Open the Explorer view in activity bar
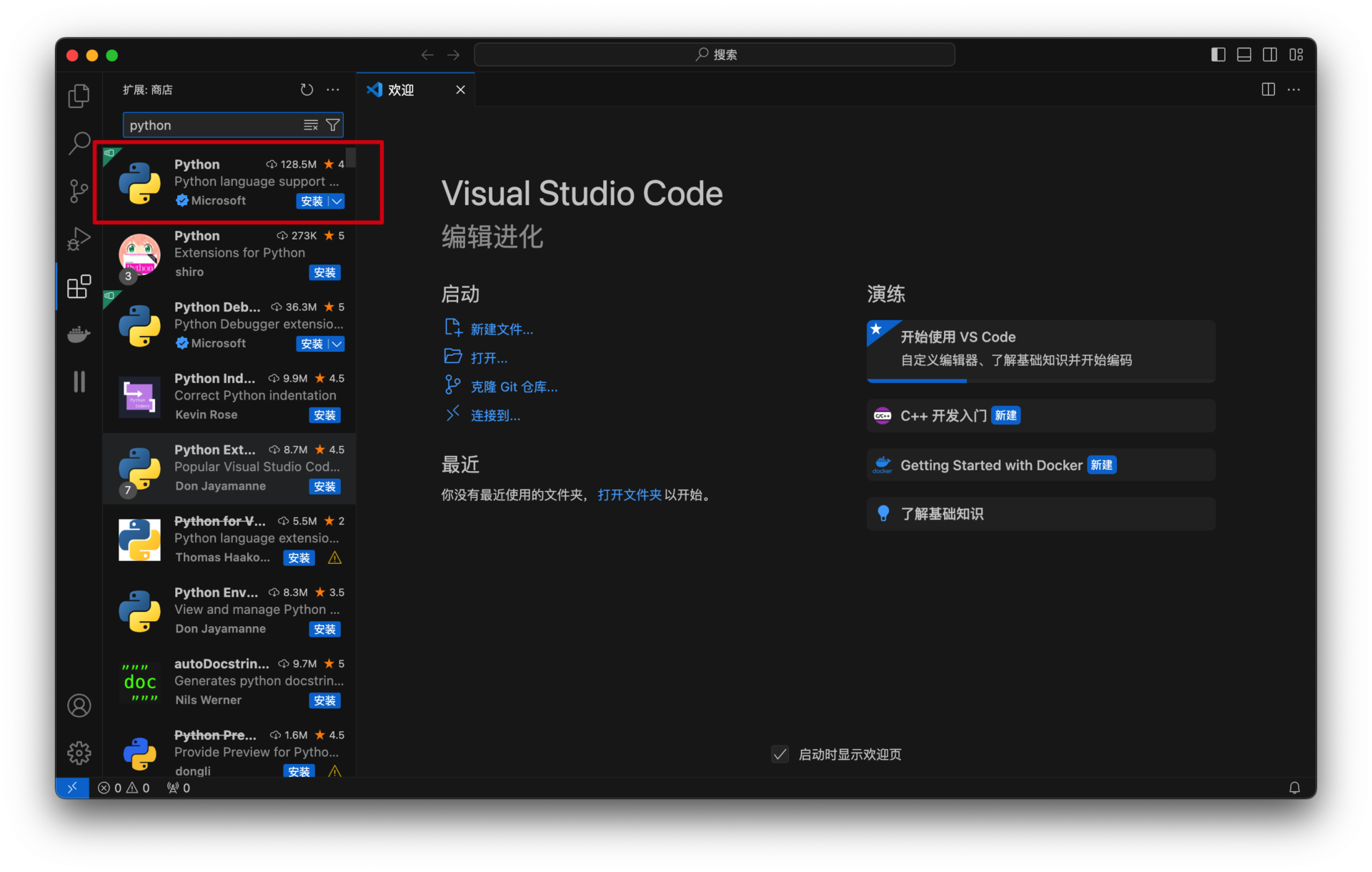The width and height of the screenshot is (1372, 872). tap(79, 96)
